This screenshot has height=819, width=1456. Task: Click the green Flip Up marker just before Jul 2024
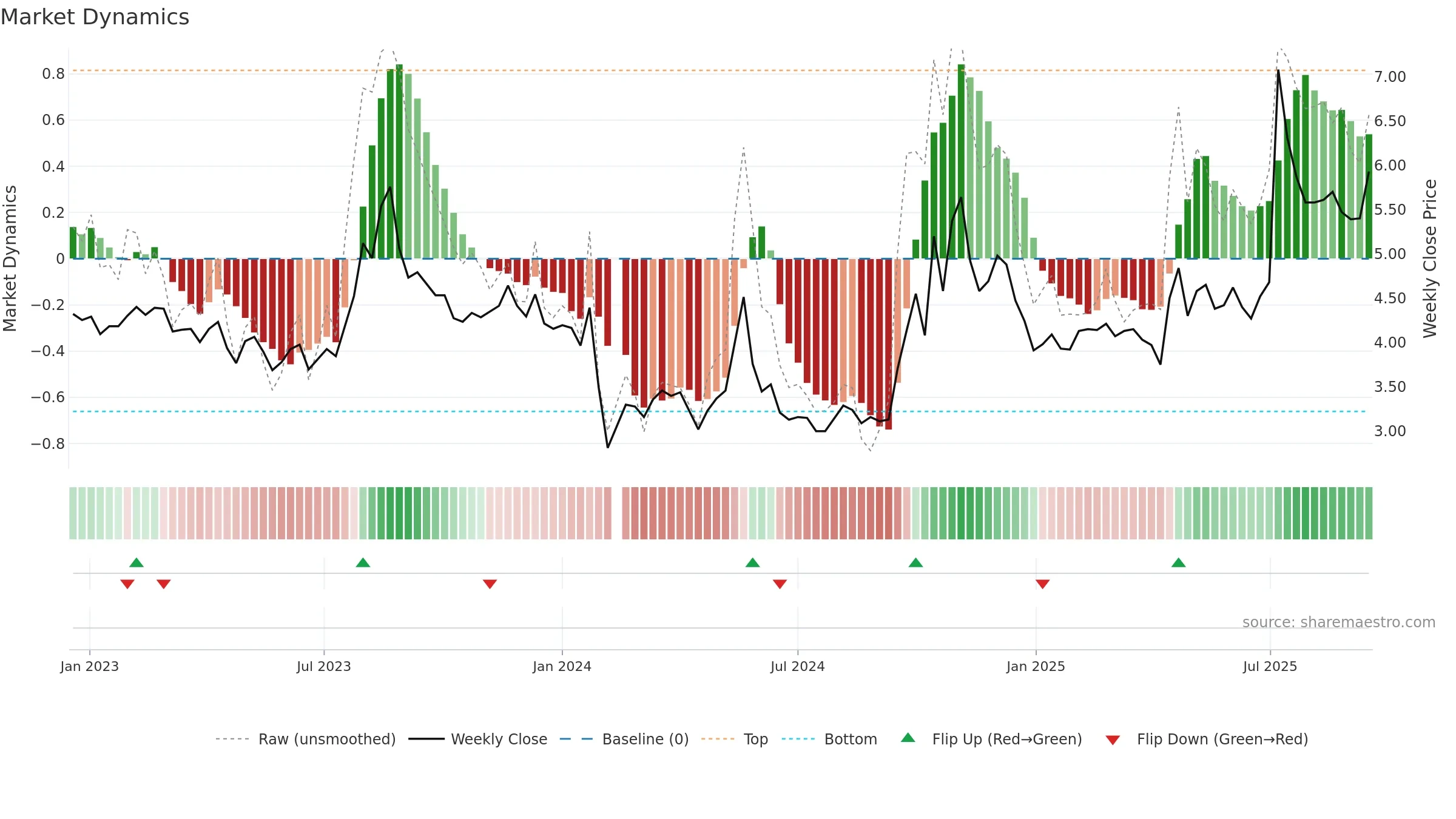[752, 563]
